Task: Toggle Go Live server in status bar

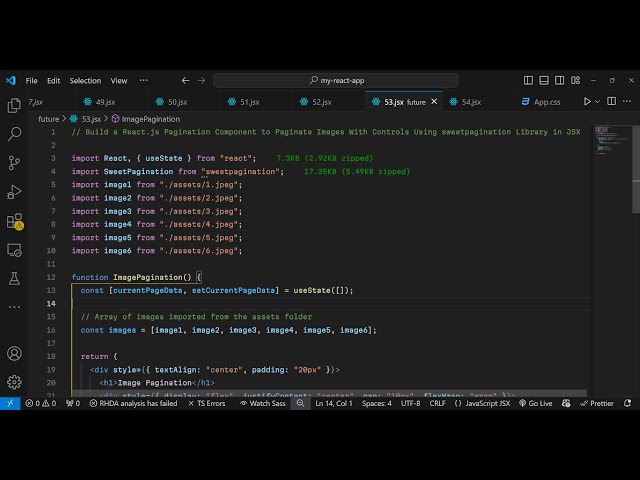Action: pos(535,403)
